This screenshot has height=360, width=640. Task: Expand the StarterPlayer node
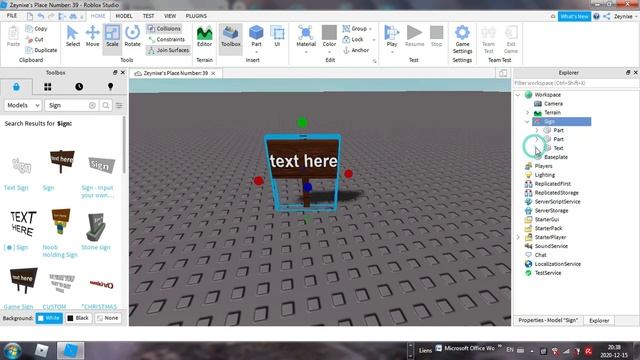[x=518, y=237]
